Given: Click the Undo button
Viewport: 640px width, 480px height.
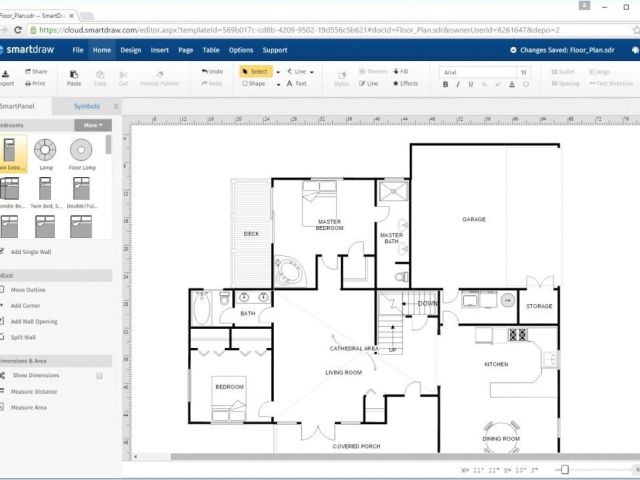Looking at the screenshot, I should (211, 72).
